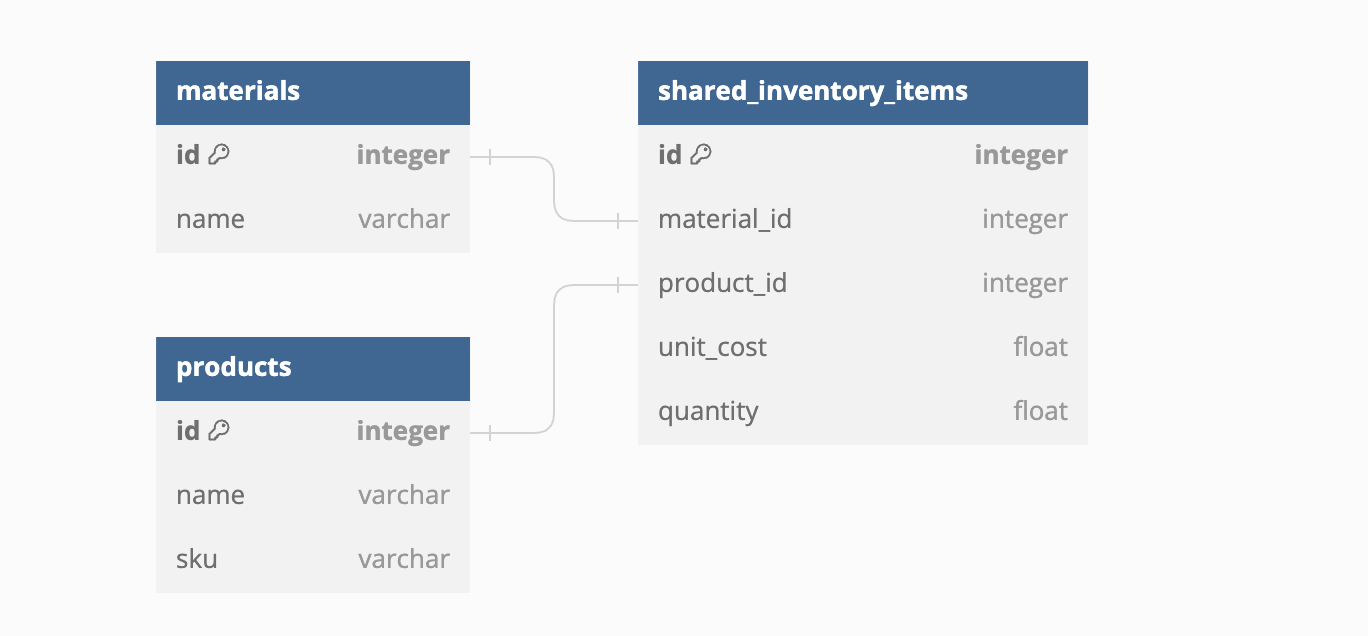Viewport: 1368px width, 636px height.
Task: Click the float type of unit_cost
Action: (x=1040, y=348)
